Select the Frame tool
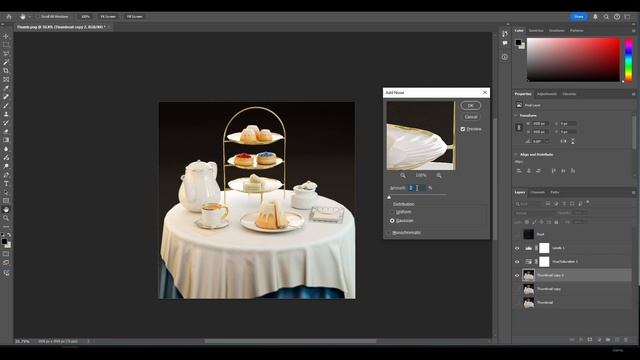Image resolution: width=640 pixels, height=360 pixels. [6, 79]
